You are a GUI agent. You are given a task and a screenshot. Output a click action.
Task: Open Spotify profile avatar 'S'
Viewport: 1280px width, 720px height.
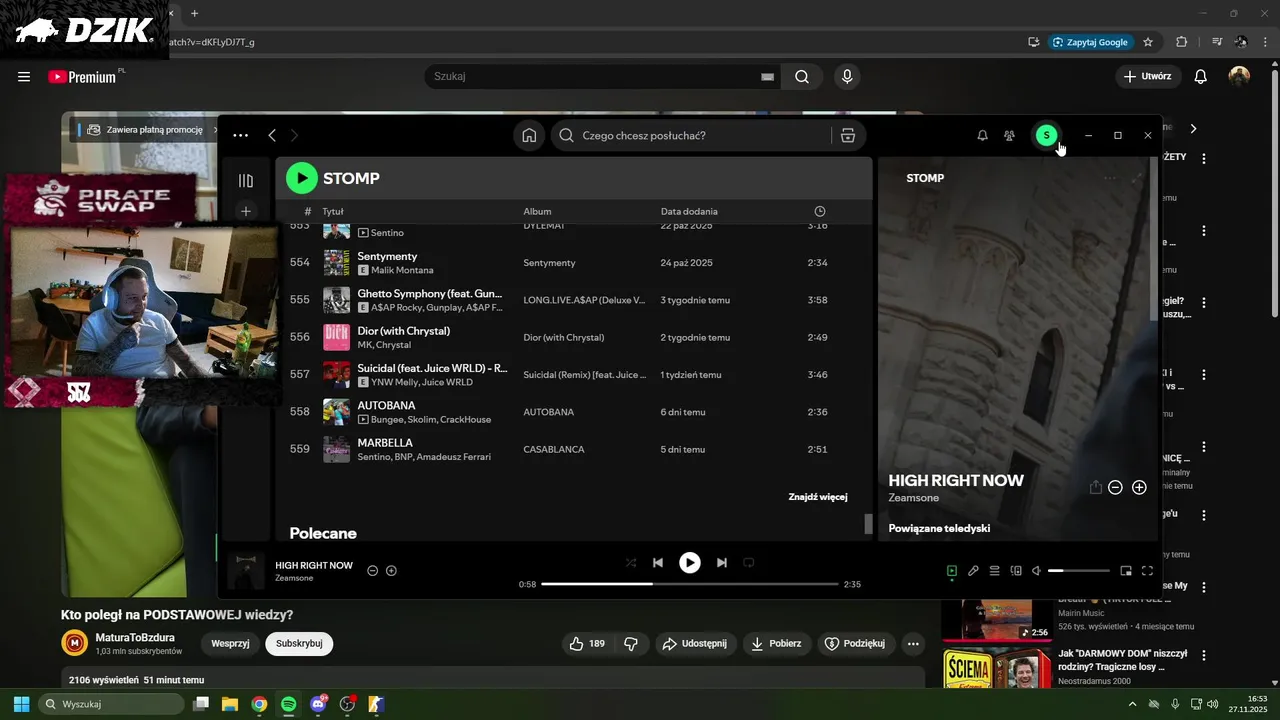(1046, 136)
